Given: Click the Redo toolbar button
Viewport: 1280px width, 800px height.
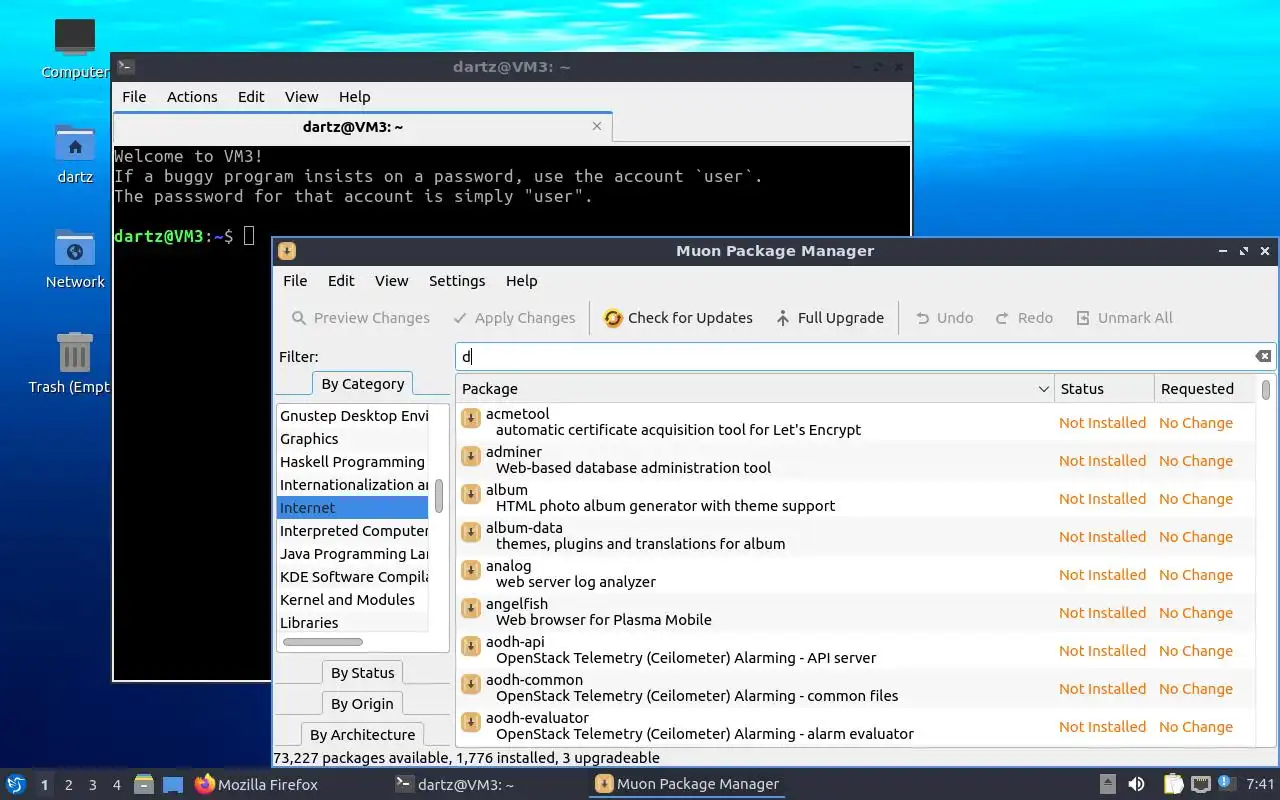Looking at the screenshot, I should [x=1024, y=318].
